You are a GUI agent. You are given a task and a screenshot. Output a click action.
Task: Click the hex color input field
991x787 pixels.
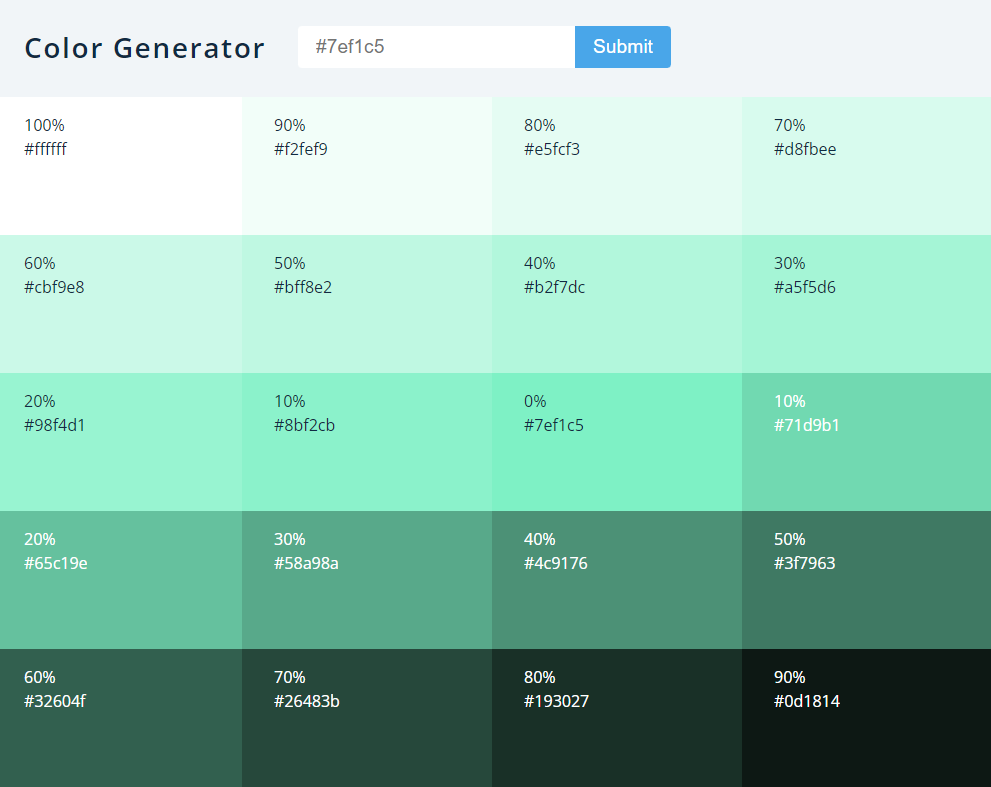(436, 47)
